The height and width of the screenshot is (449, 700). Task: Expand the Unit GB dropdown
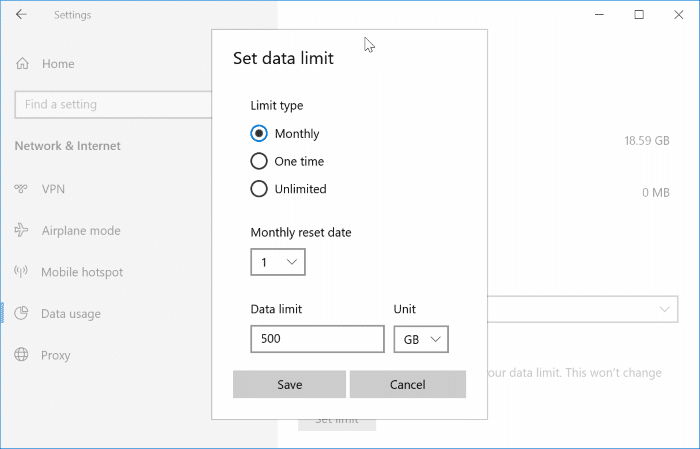(421, 340)
